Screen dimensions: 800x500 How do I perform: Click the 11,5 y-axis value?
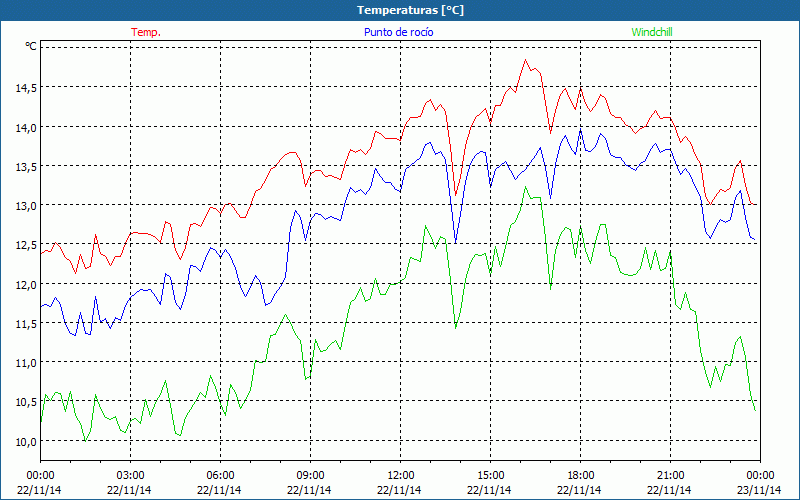(26, 324)
